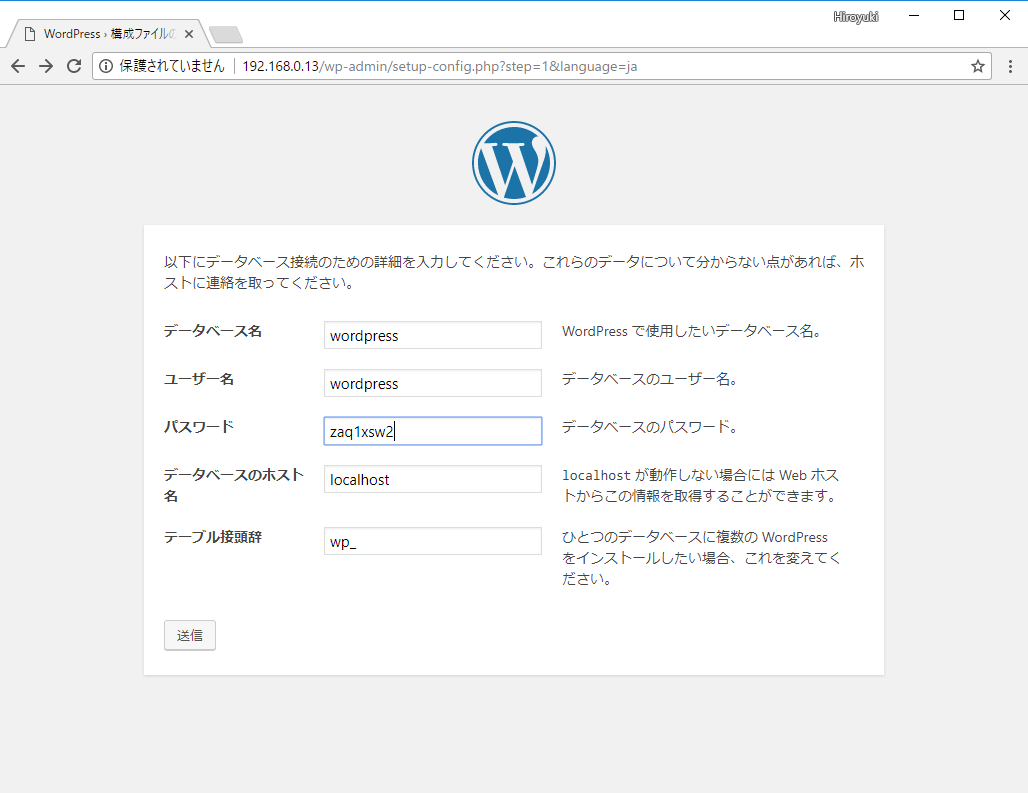Image resolution: width=1028 pixels, height=793 pixels.
Task: Click the ユーザー名 label
Action: tap(199, 379)
